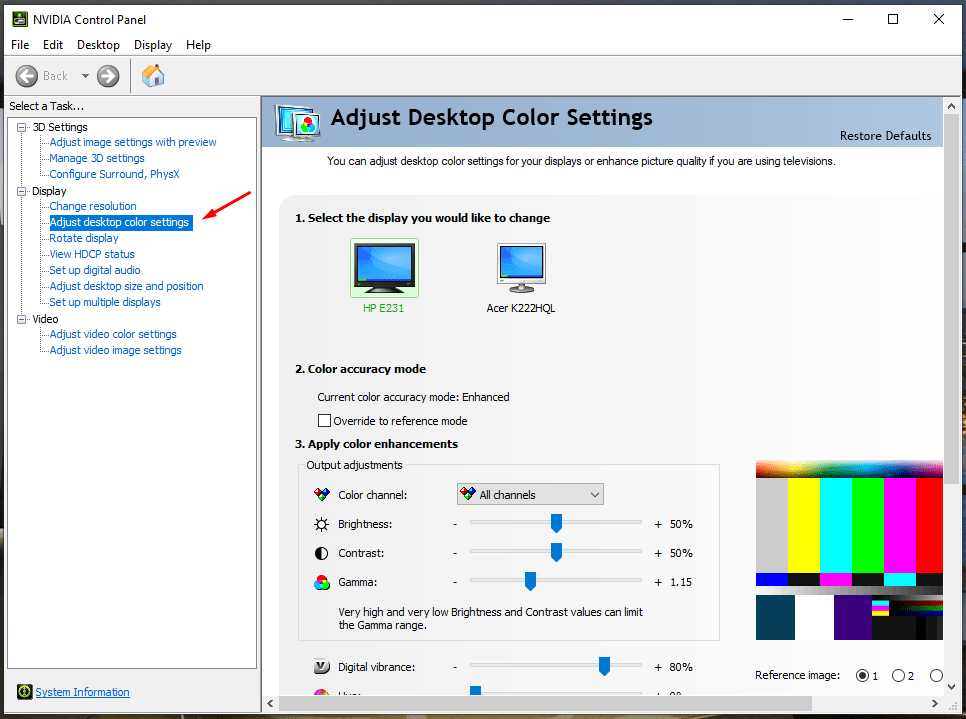The width and height of the screenshot is (966, 719).
Task: Click the Gamma color wheel icon
Action: pos(322,582)
